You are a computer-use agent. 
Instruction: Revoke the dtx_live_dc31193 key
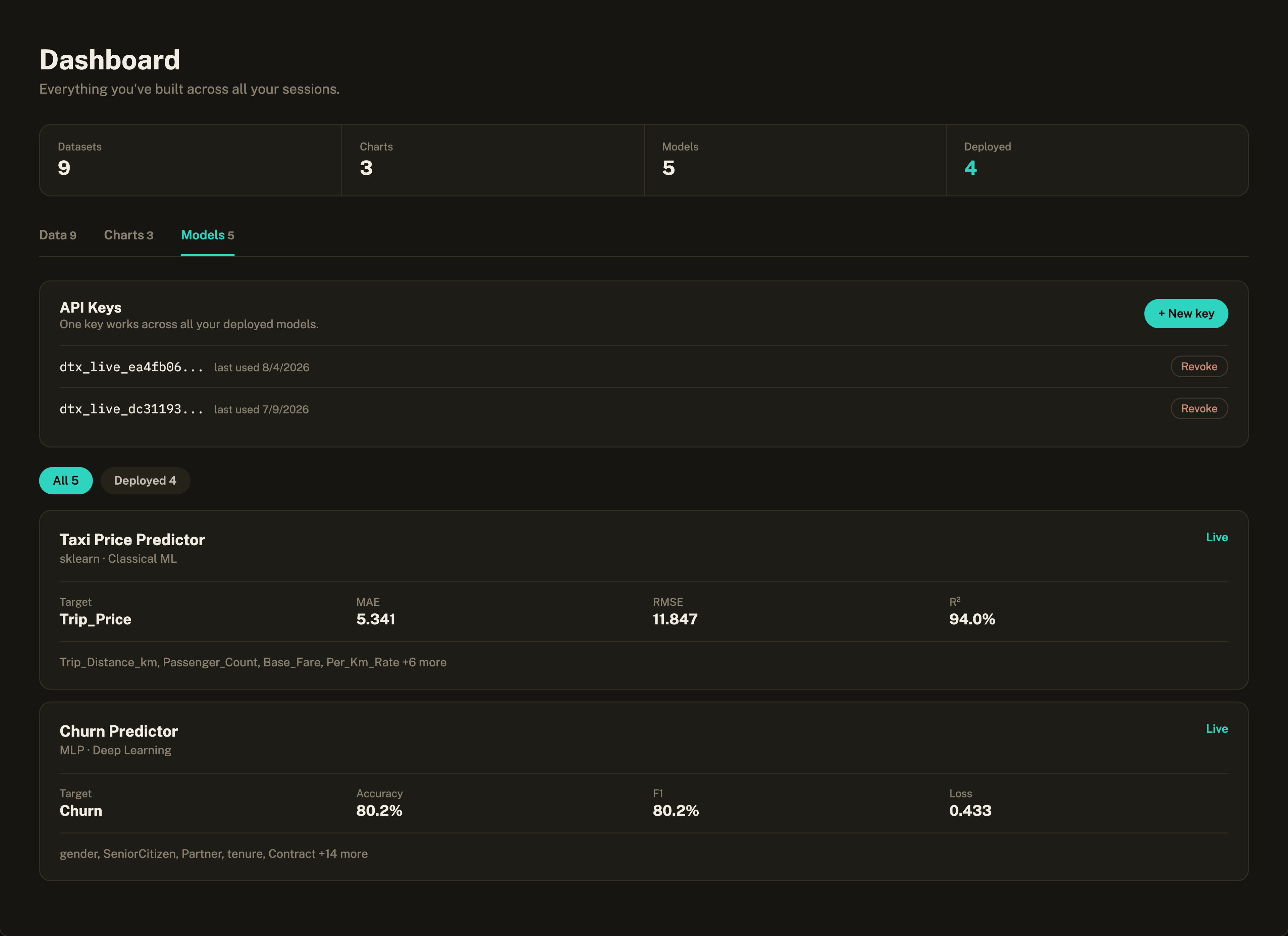(x=1199, y=408)
